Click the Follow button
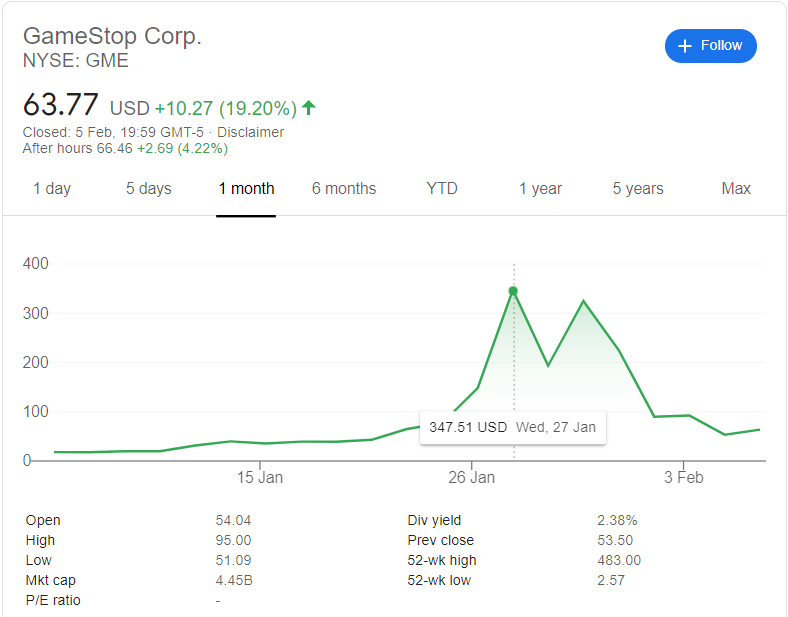The height and width of the screenshot is (617, 788). tap(710, 46)
